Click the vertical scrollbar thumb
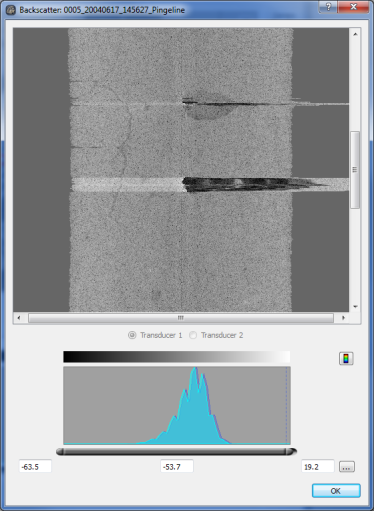The height and width of the screenshot is (511, 374). click(x=355, y=170)
